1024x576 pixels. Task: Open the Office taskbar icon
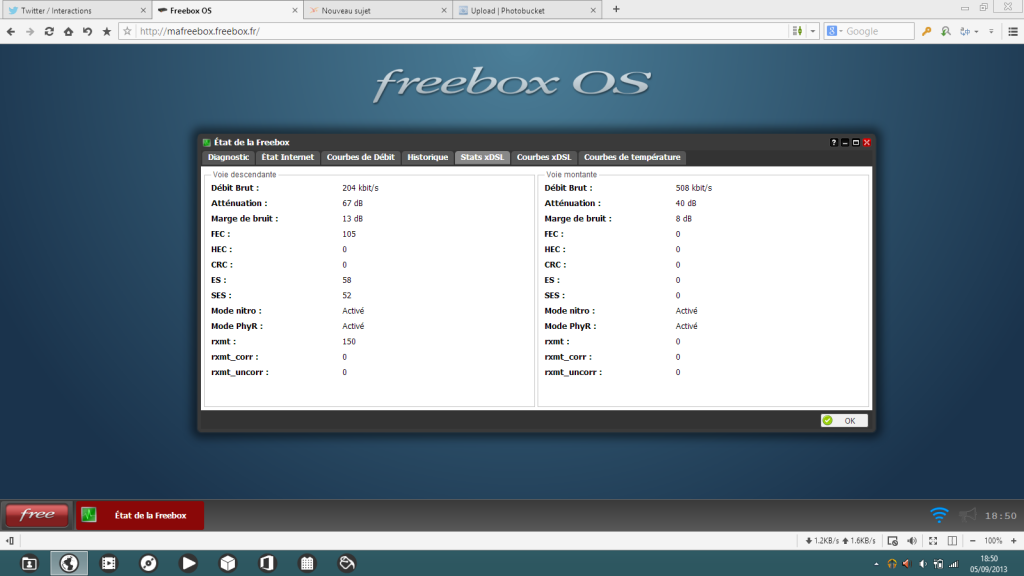point(267,563)
